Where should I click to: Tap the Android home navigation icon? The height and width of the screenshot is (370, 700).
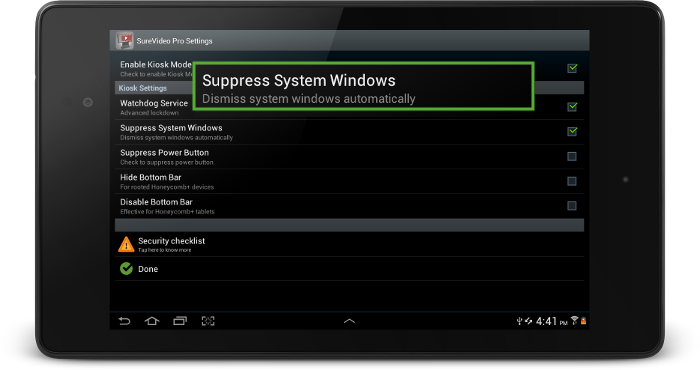tap(152, 321)
